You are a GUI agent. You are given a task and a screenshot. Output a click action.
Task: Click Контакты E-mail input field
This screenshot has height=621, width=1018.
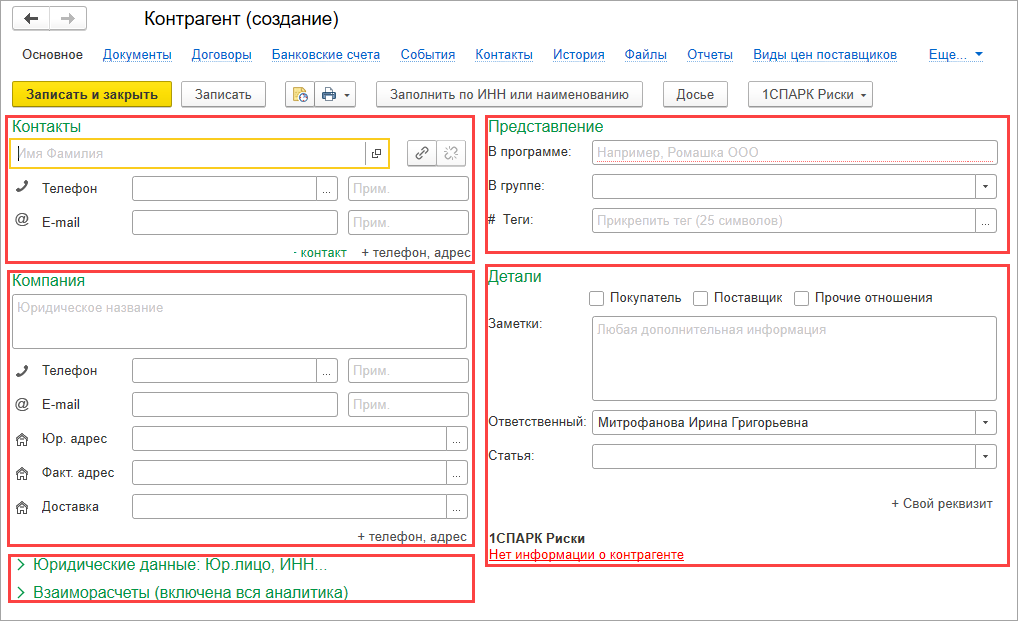coord(235,223)
